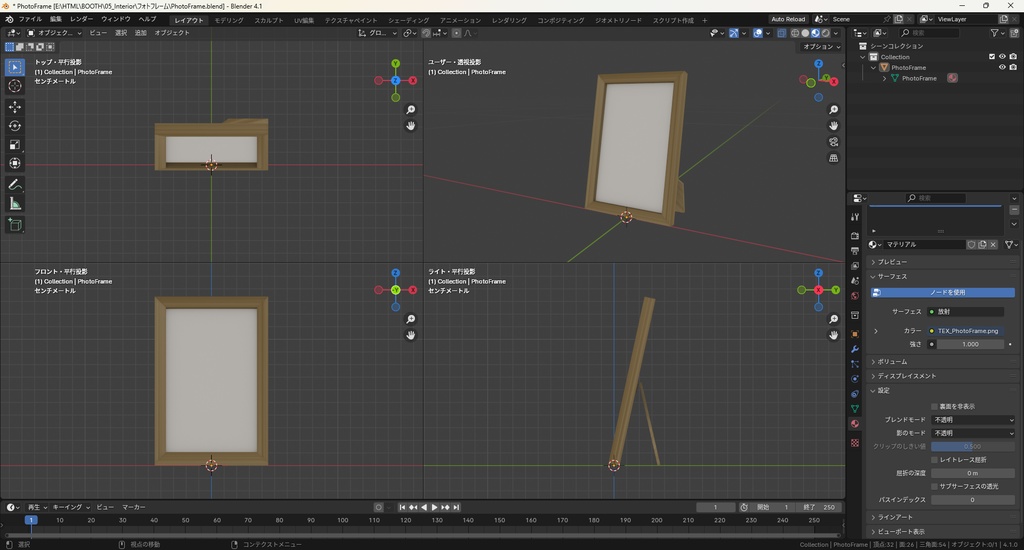
Task: Click zoom magnifier in Front orthographic viewport
Action: (411, 319)
